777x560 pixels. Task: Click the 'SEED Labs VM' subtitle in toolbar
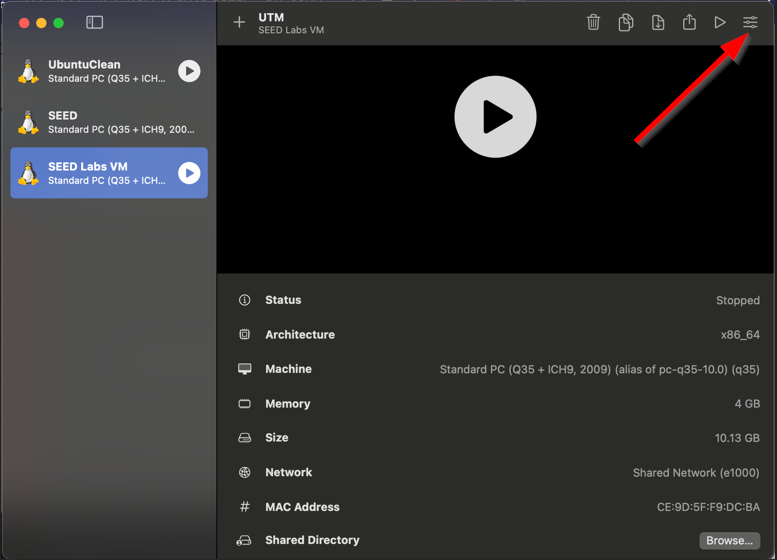(291, 30)
